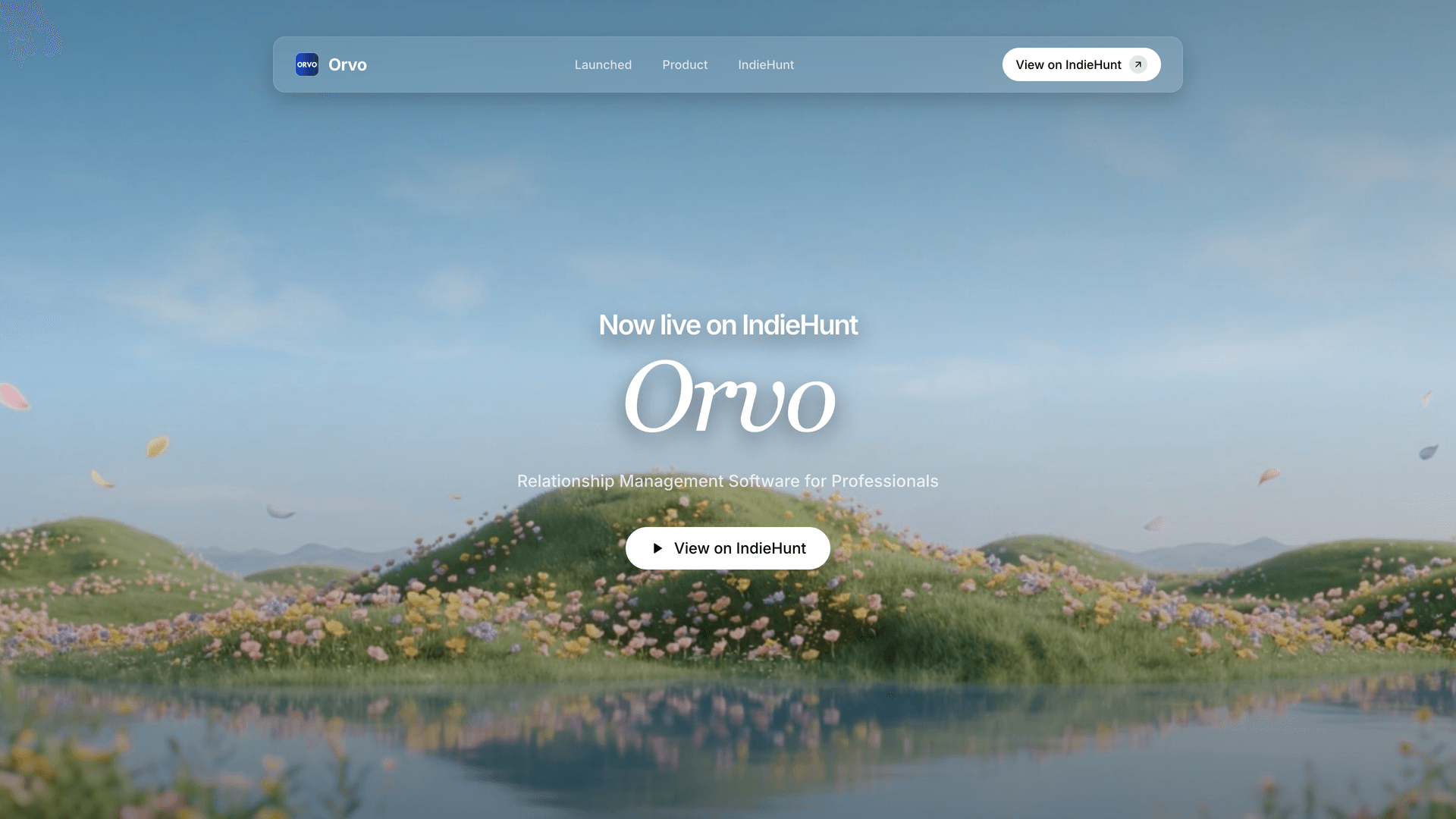The height and width of the screenshot is (819, 1456).
Task: Click the hero View on IndieHunt button
Action: pyautogui.click(x=728, y=548)
